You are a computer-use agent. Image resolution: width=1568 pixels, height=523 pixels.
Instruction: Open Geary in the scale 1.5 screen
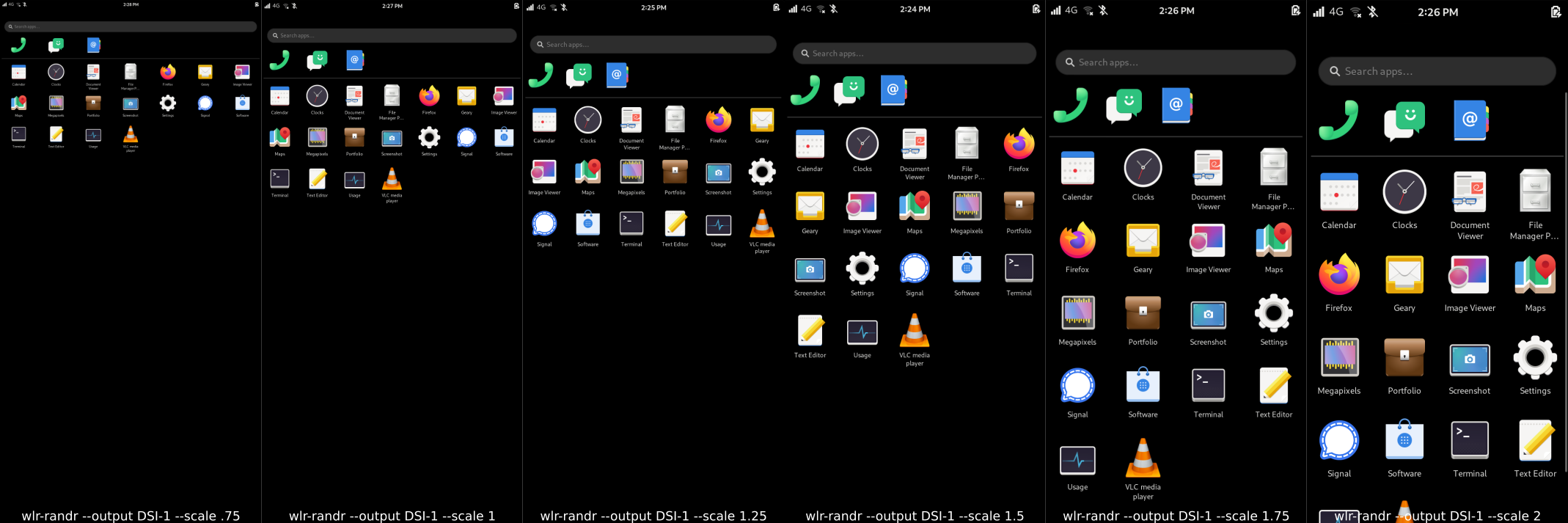[x=810, y=206]
